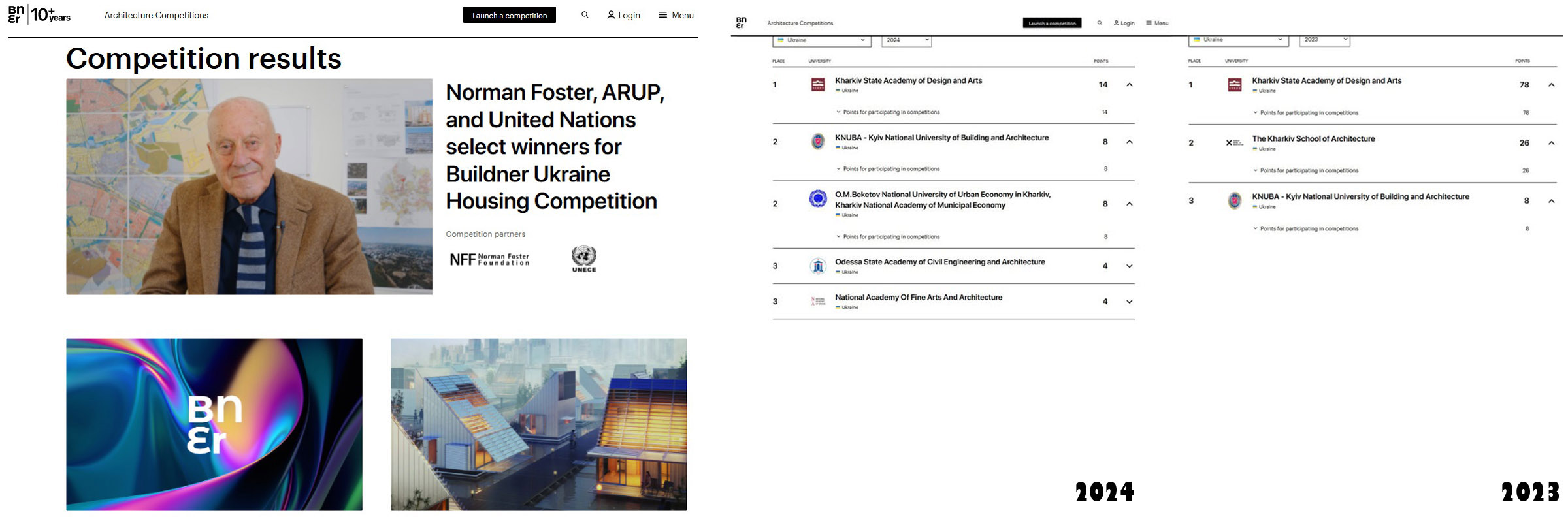Open Kharkiv State Academy of Design and Arts with 14 points
Screen dimensions: 1568x517
coord(908,80)
